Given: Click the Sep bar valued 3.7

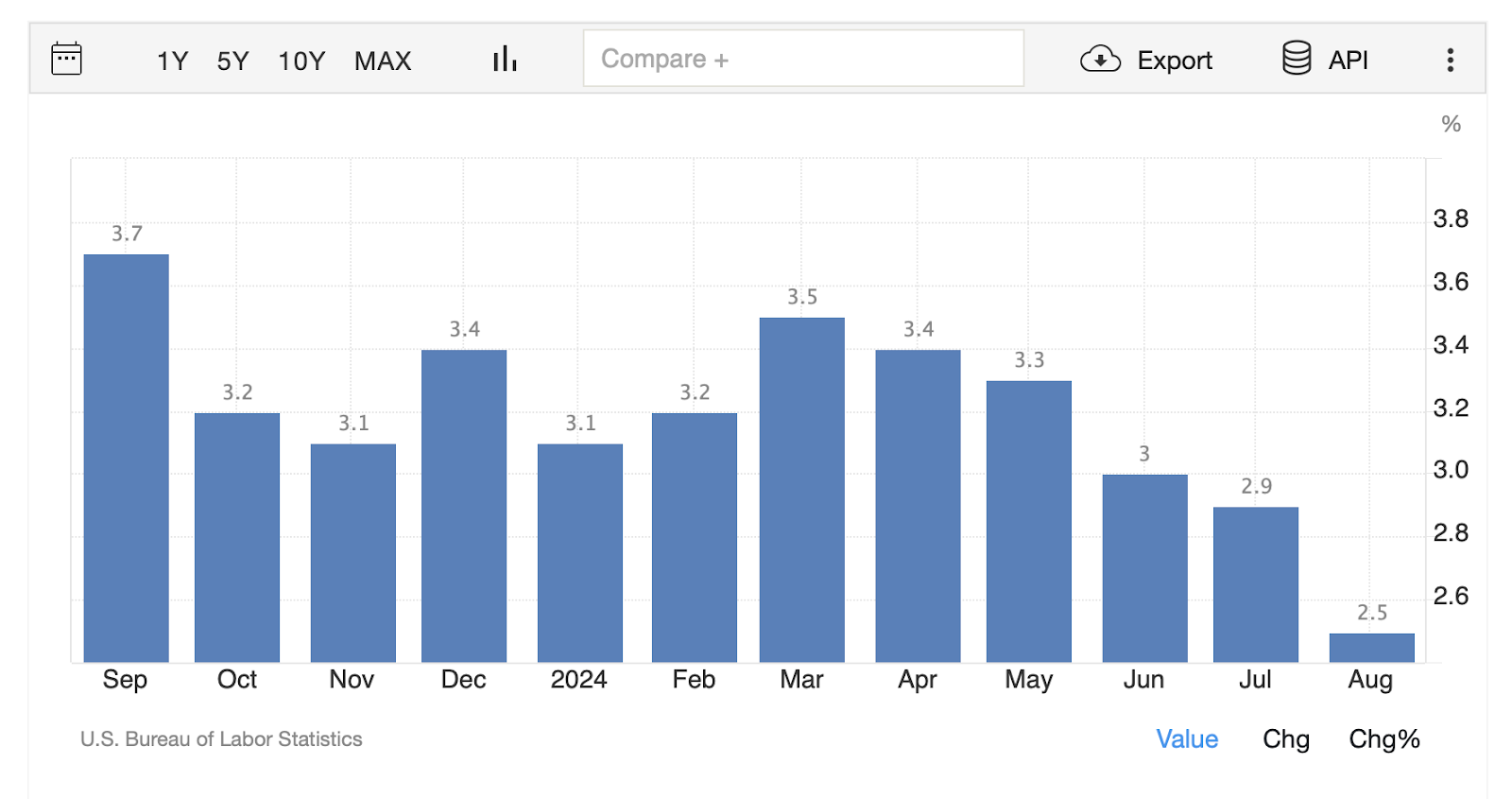Looking at the screenshot, I should (x=127, y=459).
